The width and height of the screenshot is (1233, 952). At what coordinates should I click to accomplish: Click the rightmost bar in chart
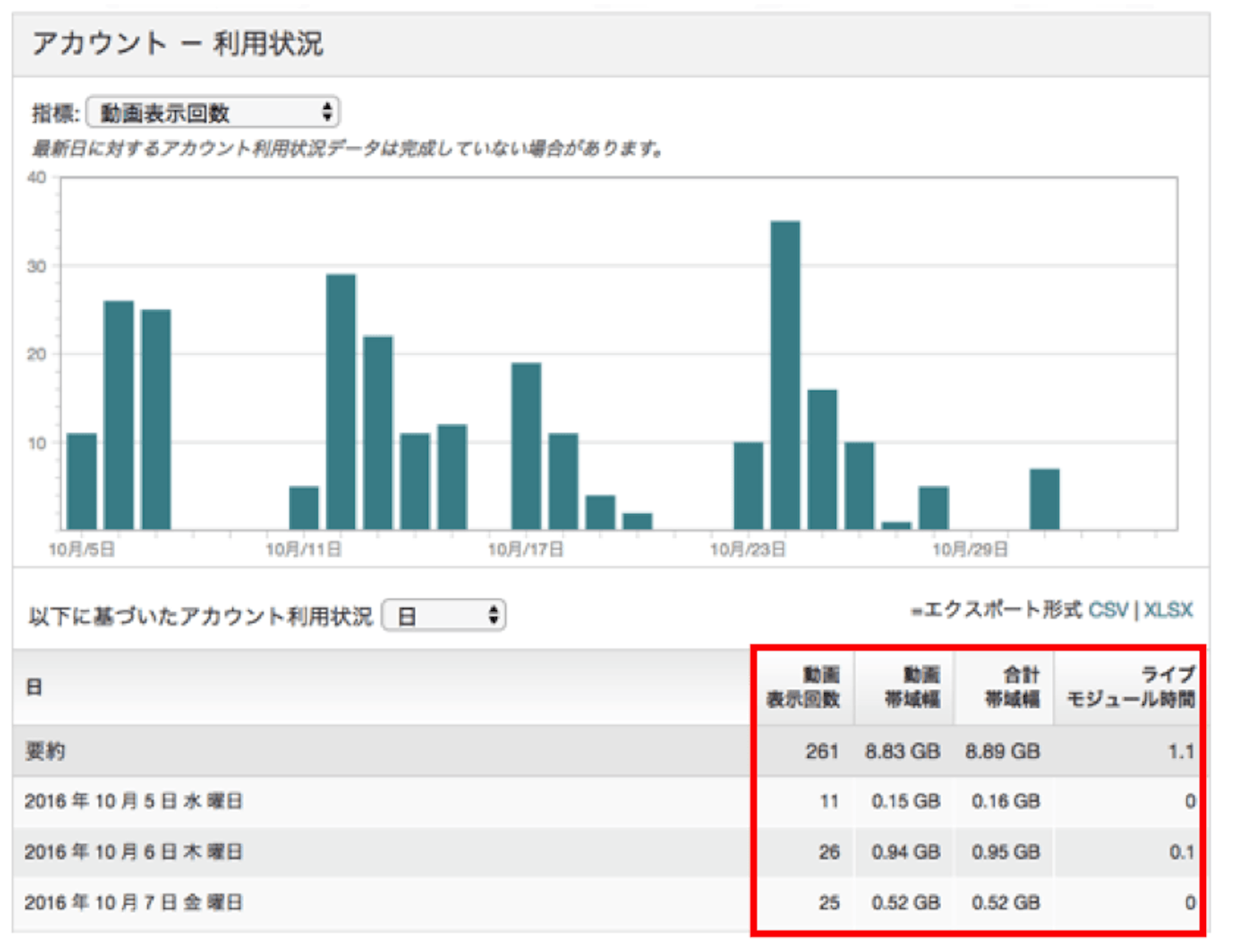tap(1044, 499)
